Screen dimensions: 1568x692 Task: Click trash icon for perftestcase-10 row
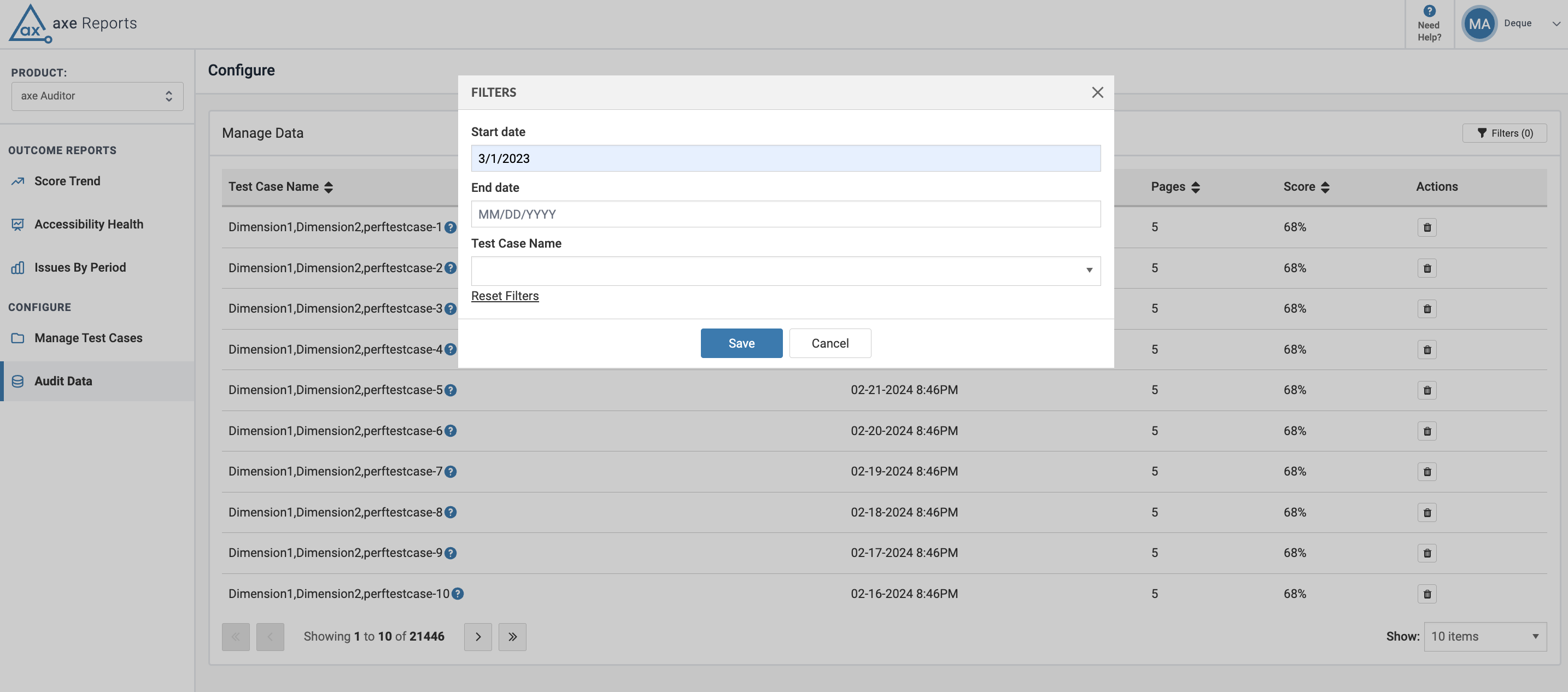1427,594
